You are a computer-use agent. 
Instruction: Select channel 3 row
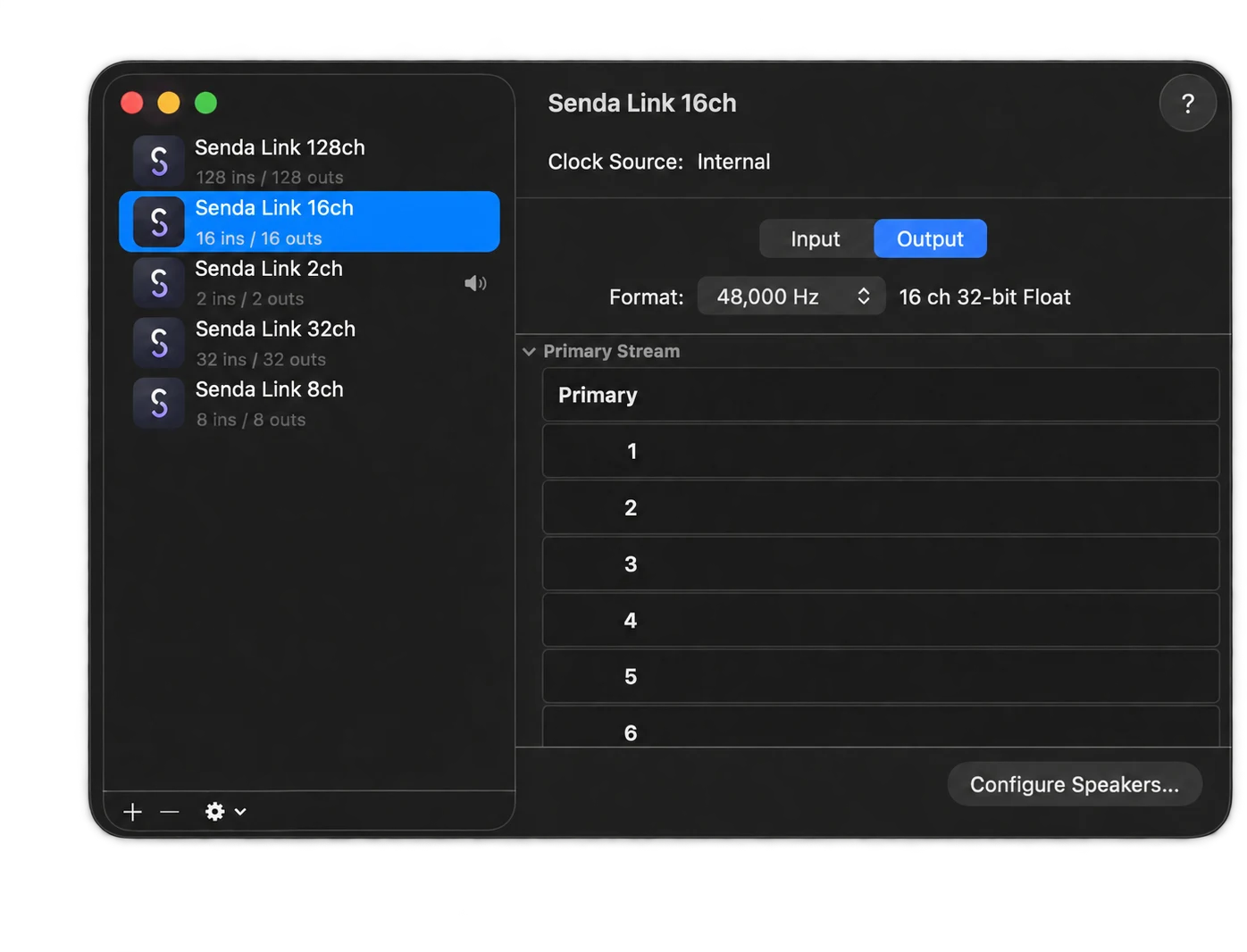tap(881, 564)
